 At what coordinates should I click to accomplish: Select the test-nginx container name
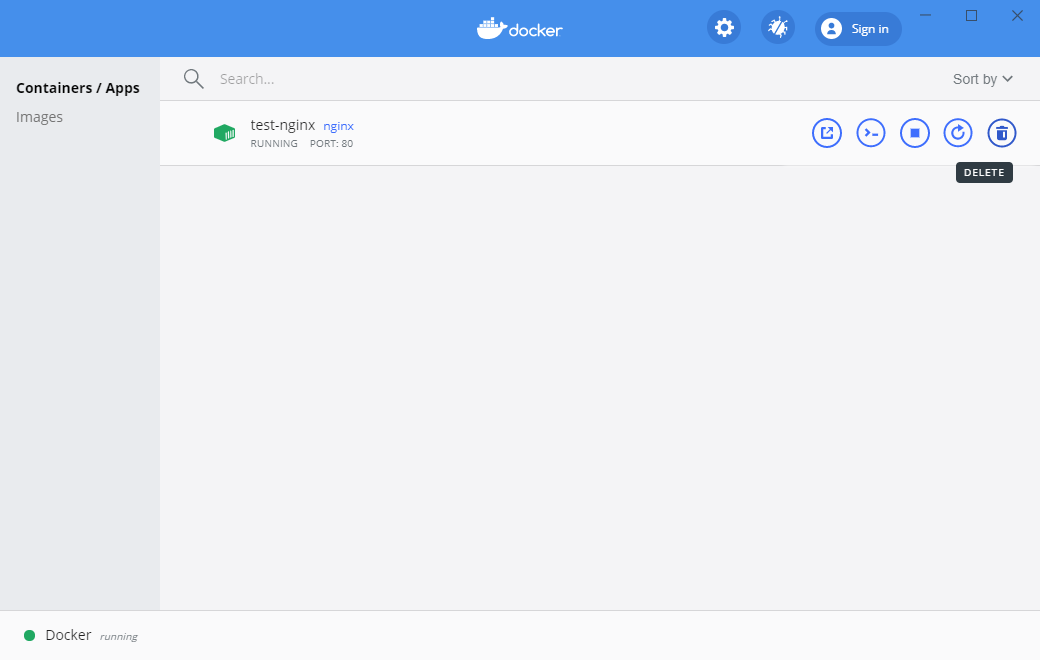[283, 125]
